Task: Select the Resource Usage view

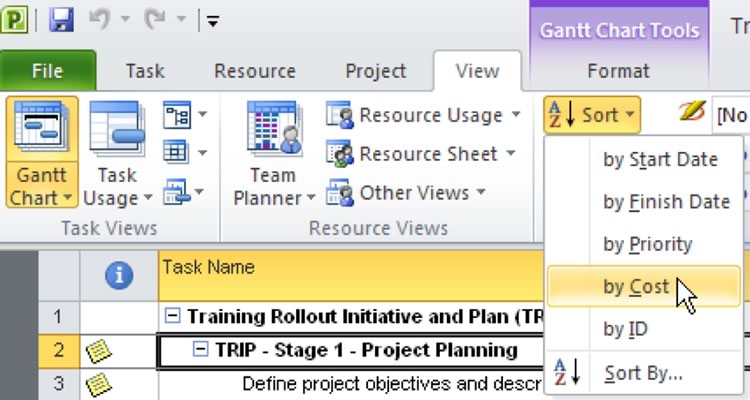Action: click(x=423, y=115)
